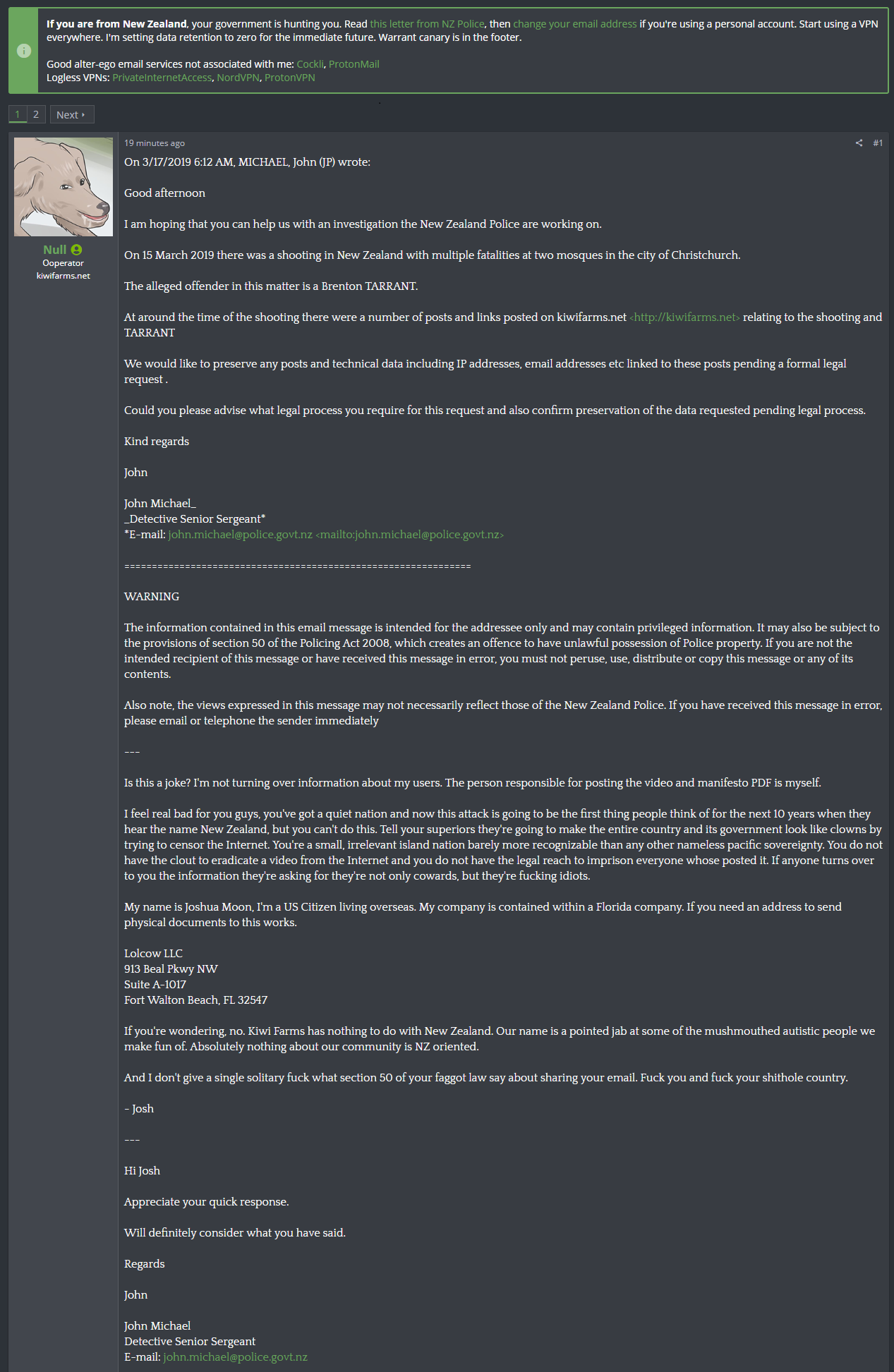894x1372 pixels.
Task: Select page 1 in the pagination
Action: pos(18,114)
